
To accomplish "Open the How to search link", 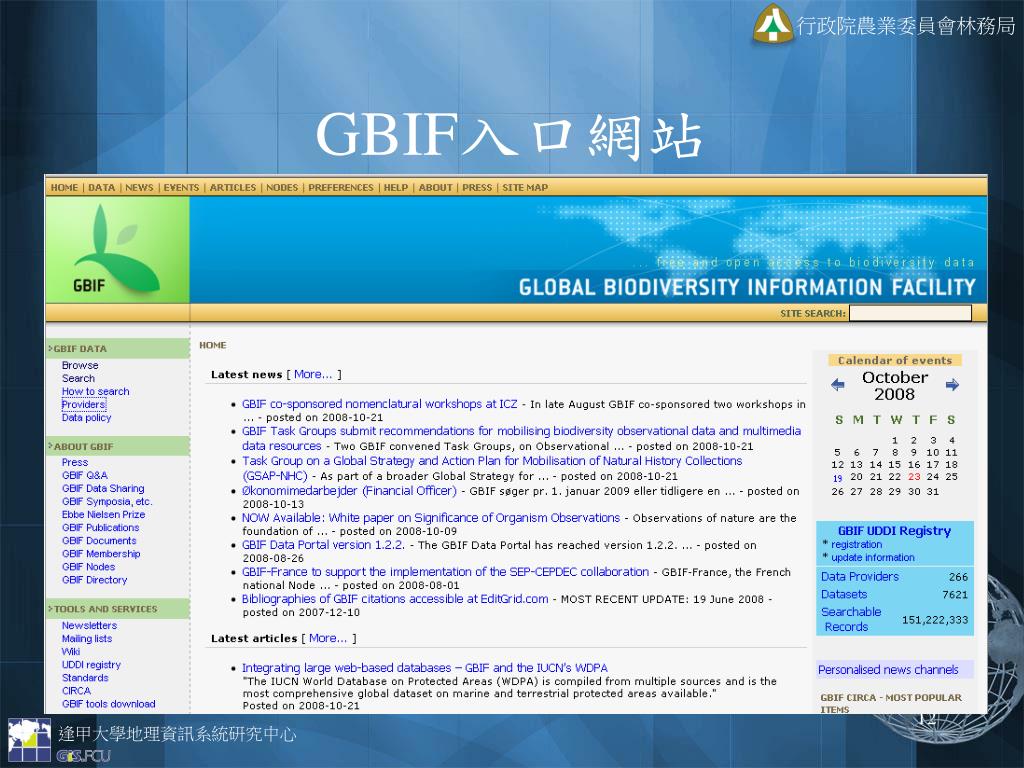I will click(95, 391).
